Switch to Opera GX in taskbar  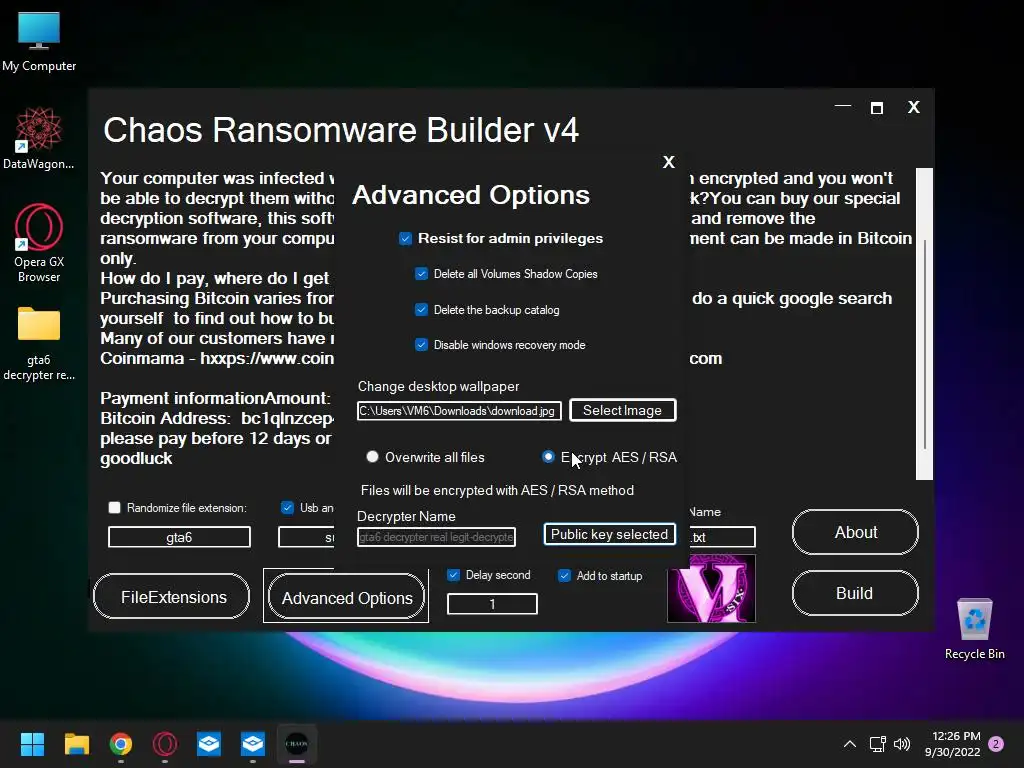[x=165, y=744]
